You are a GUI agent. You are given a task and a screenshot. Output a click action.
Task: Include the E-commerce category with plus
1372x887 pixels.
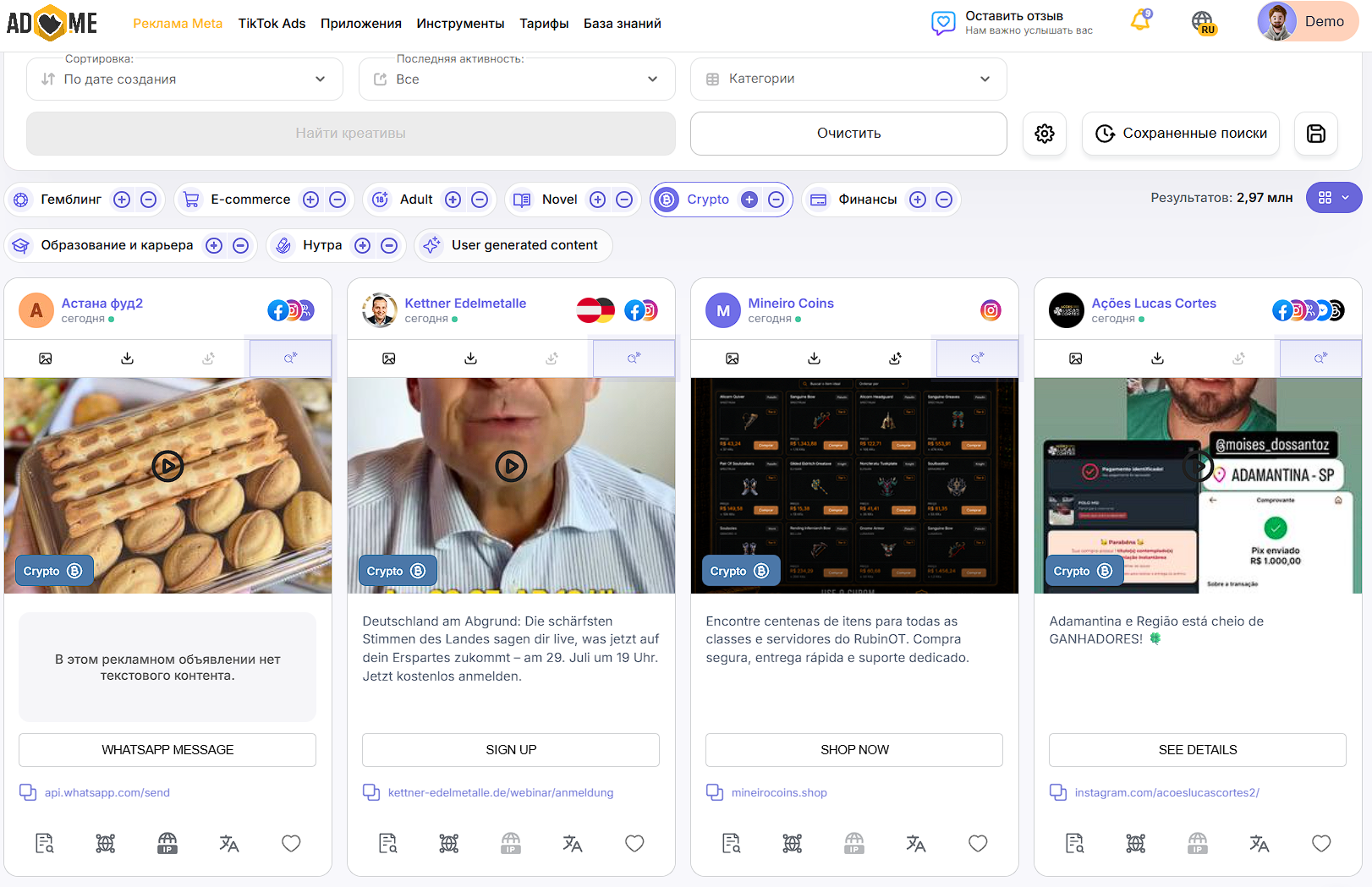point(311,200)
